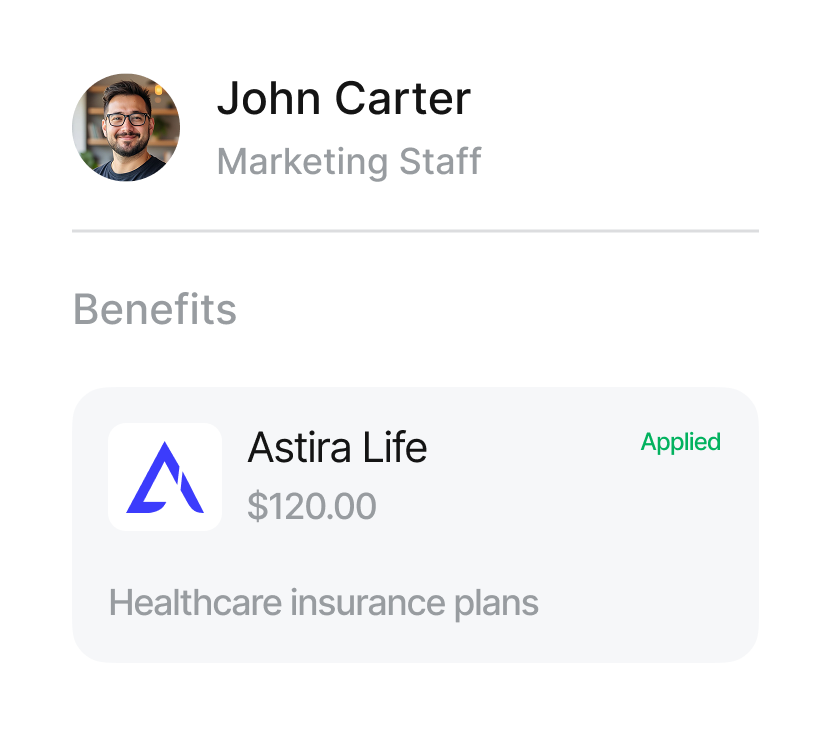Select the Marketing Staff job title
This screenshot has height=735, width=831.
pos(349,161)
